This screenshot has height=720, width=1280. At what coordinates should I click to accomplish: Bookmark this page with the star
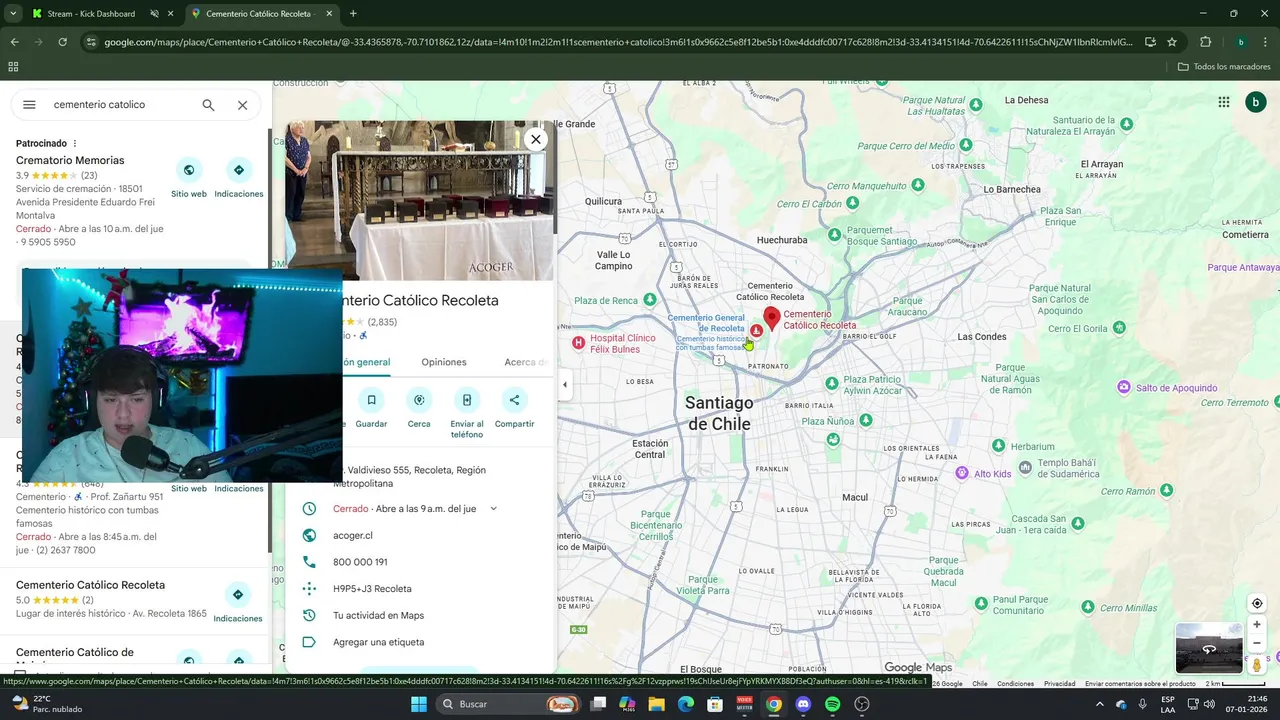(x=1172, y=42)
